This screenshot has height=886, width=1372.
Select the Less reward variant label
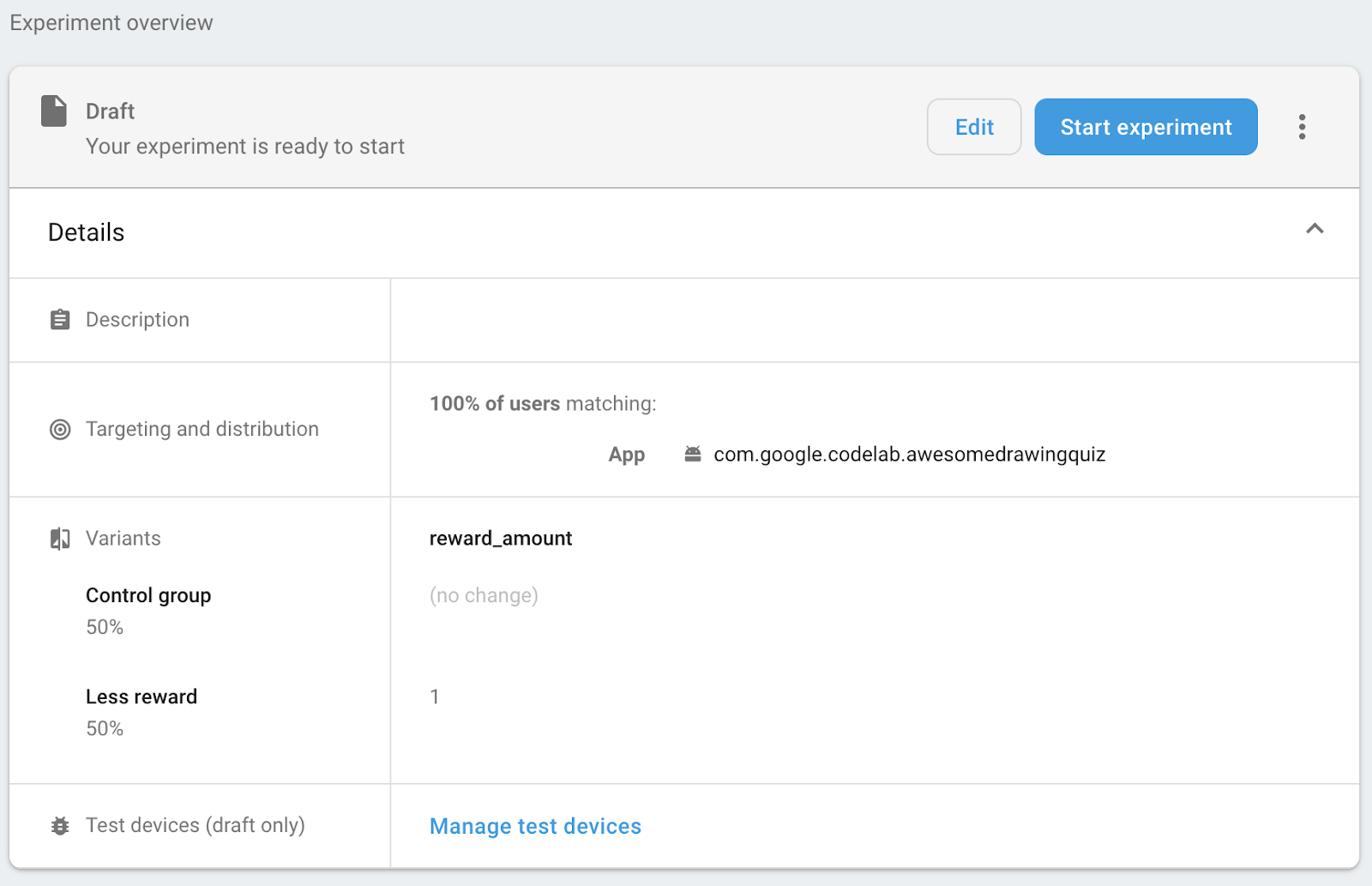tap(141, 696)
